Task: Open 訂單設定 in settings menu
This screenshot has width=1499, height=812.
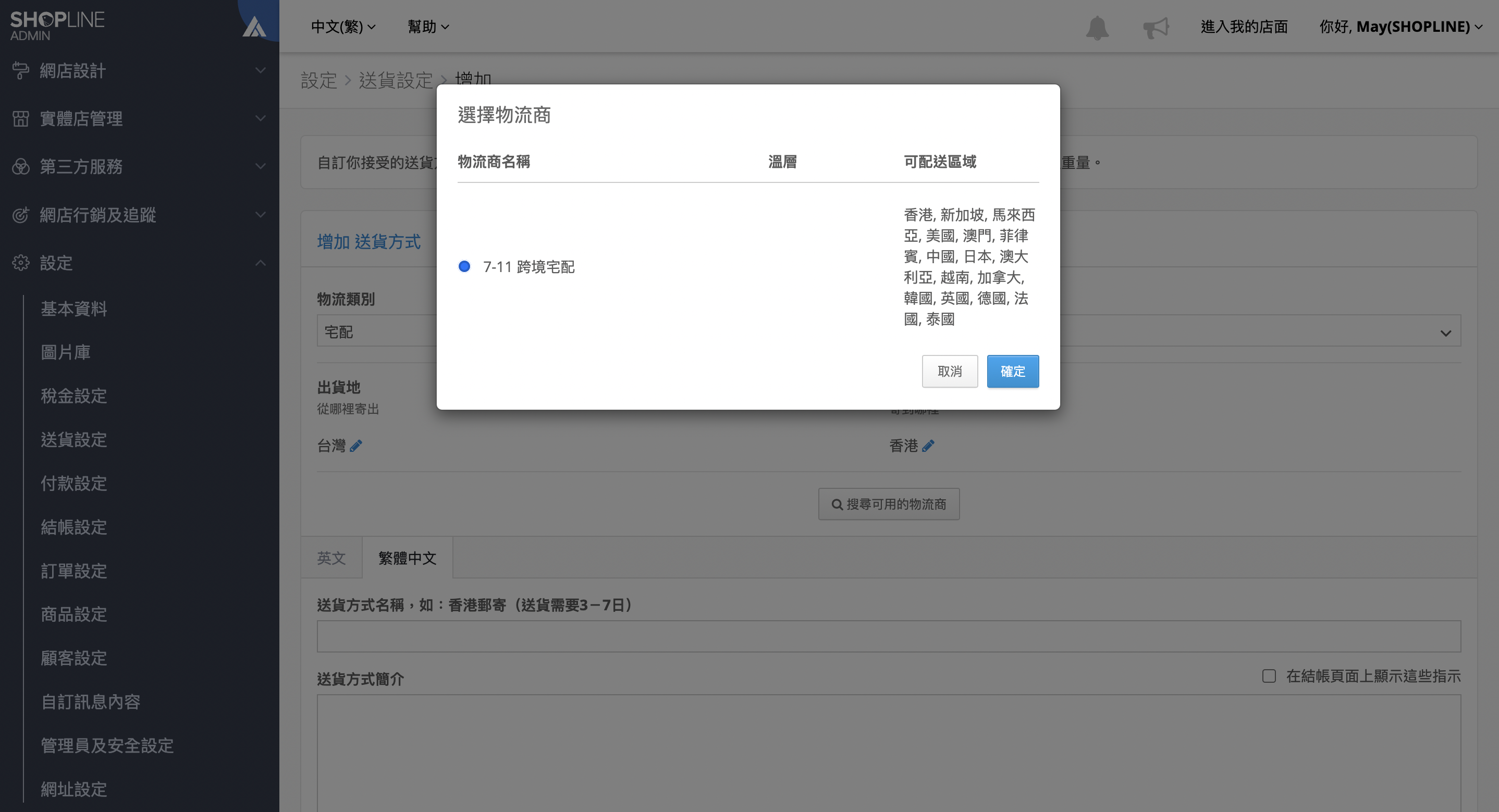Action: [74, 571]
